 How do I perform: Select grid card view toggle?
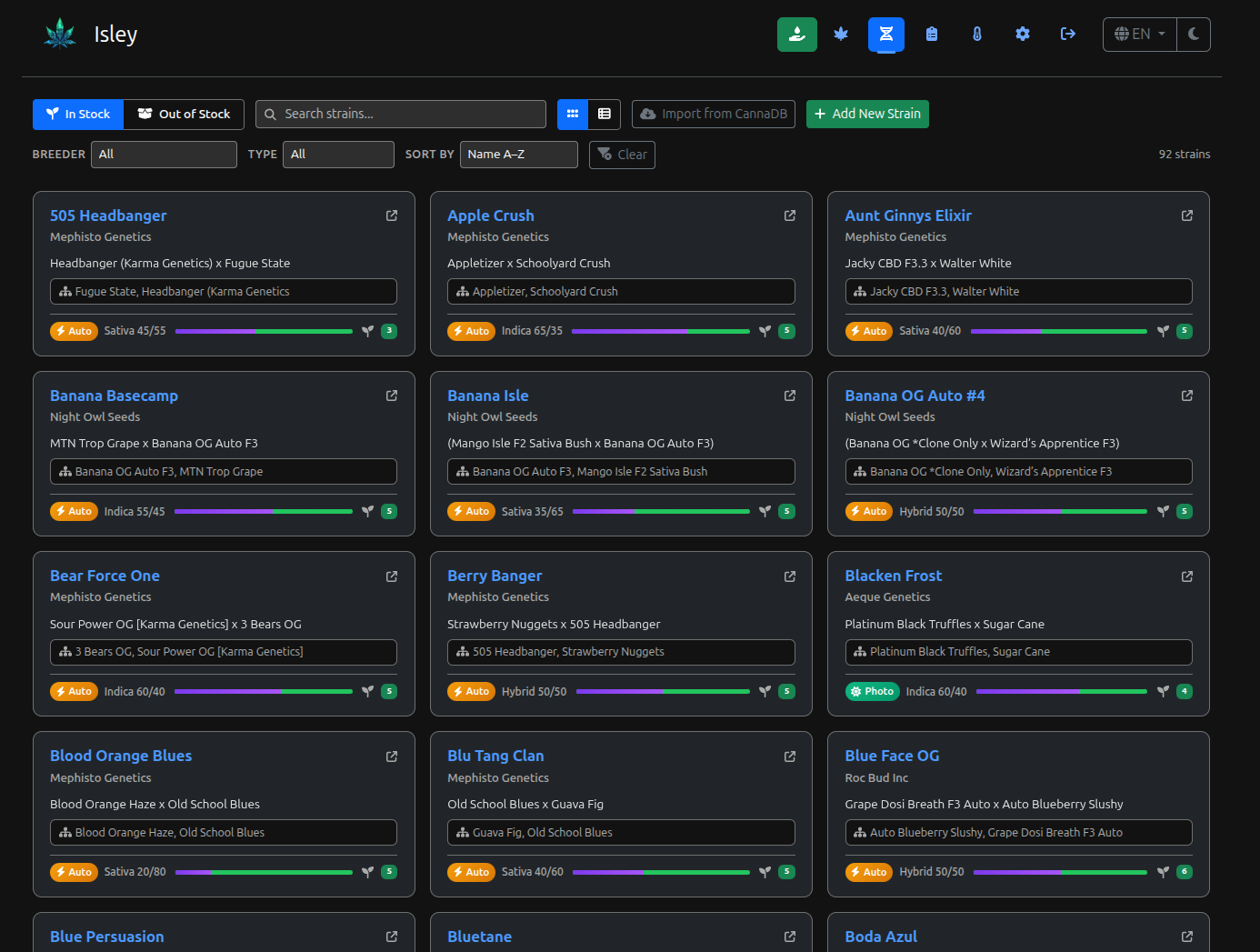pyautogui.click(x=573, y=115)
